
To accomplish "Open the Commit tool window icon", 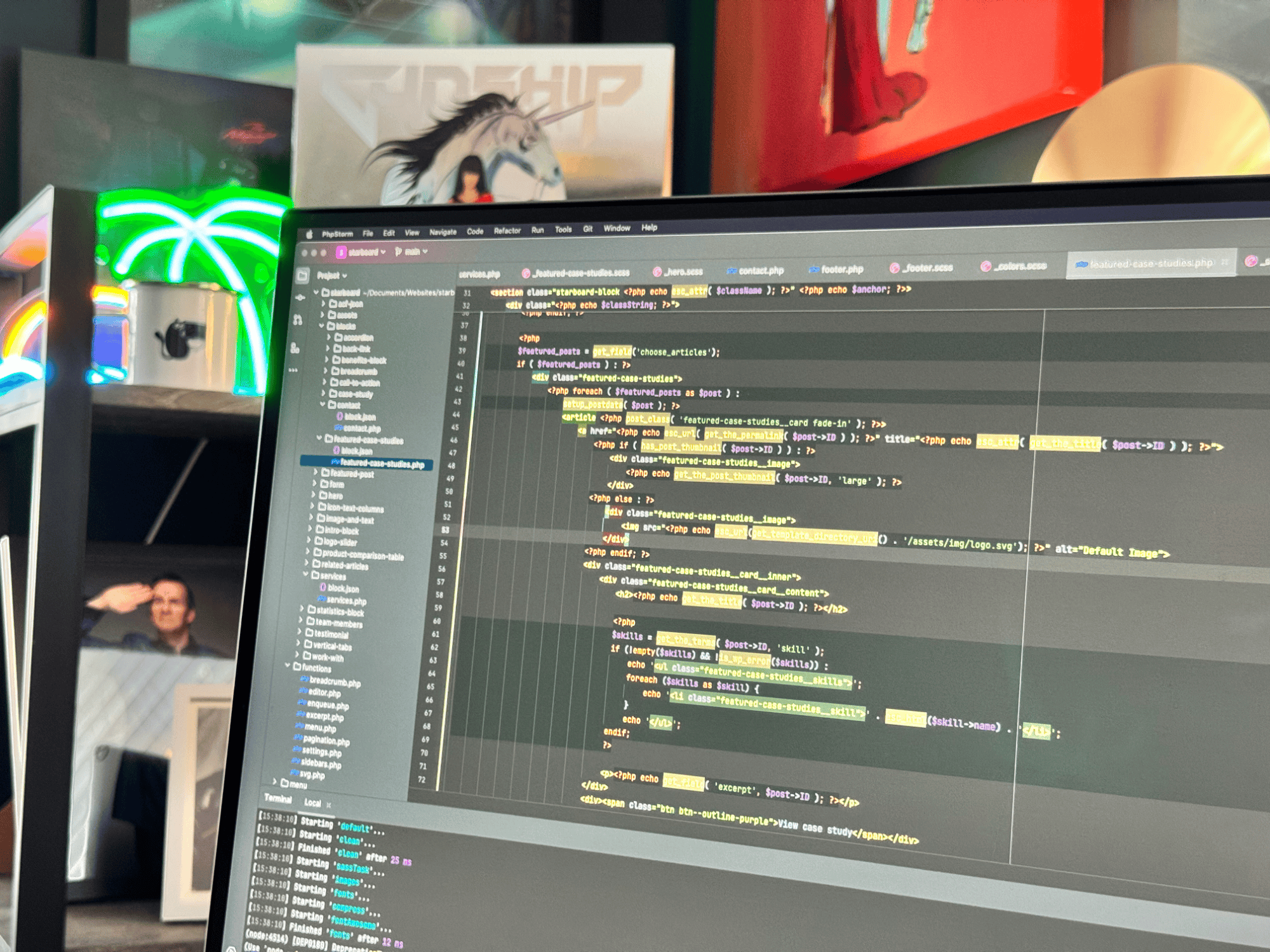I will coord(300,298).
